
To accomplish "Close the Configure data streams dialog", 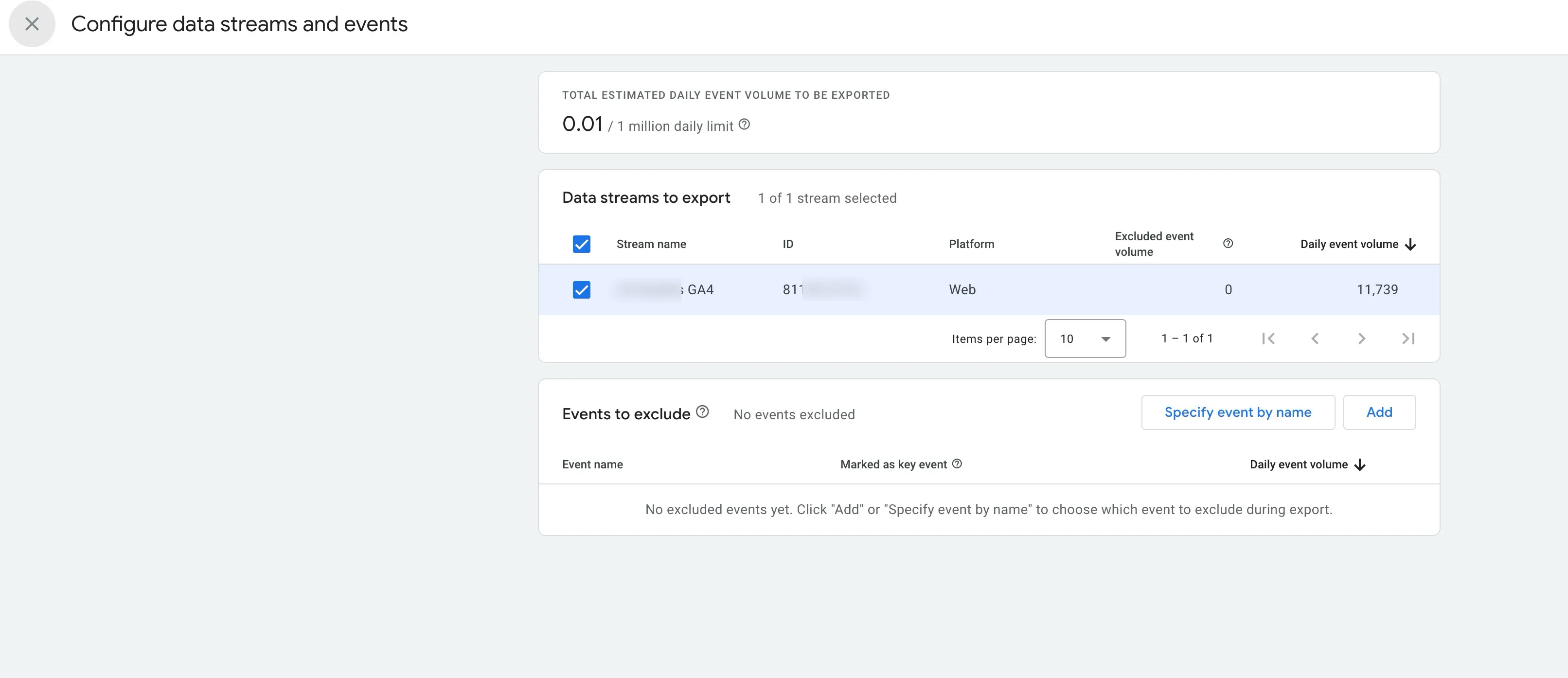I will coord(32,24).
